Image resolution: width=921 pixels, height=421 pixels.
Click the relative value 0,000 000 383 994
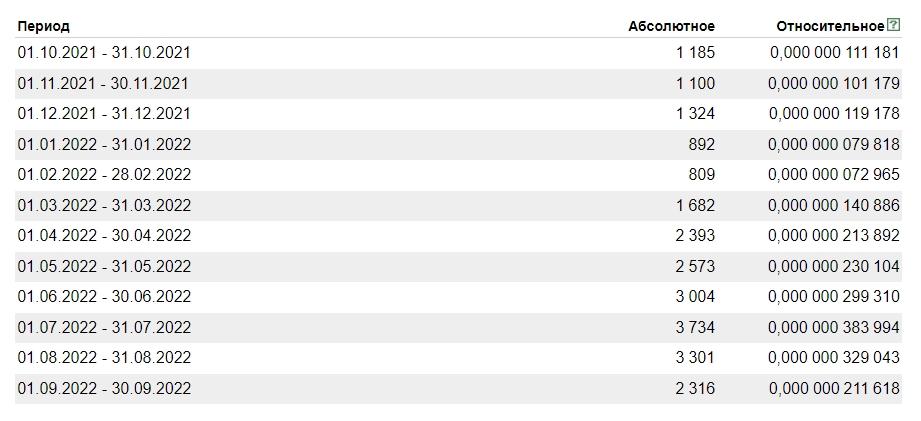834,328
